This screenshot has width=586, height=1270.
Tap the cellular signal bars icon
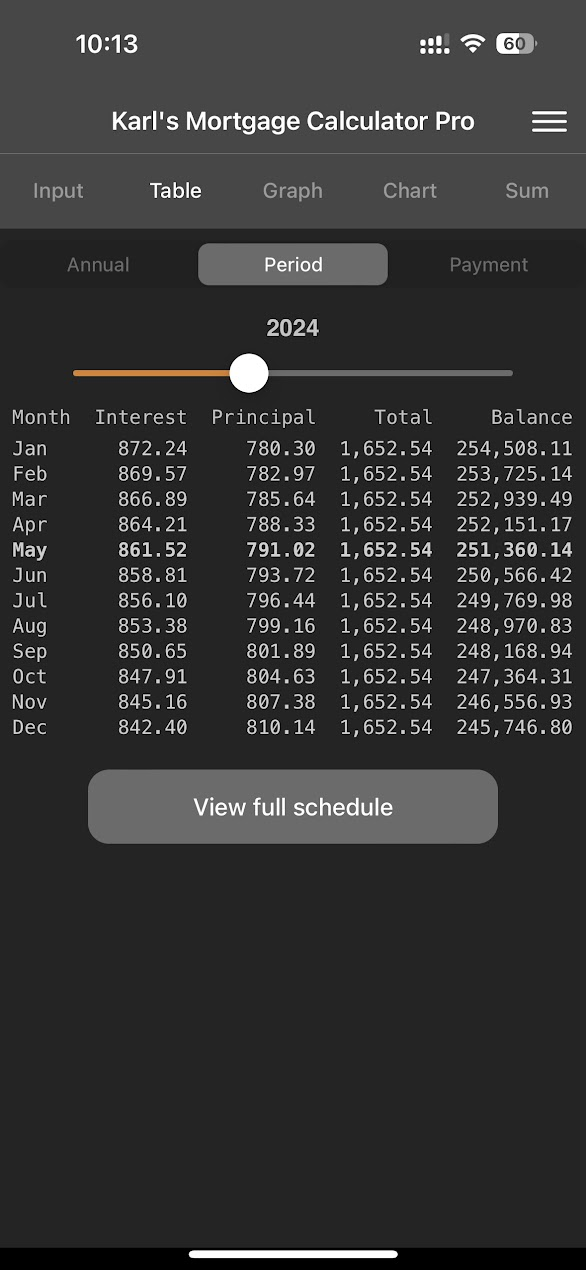coord(435,44)
